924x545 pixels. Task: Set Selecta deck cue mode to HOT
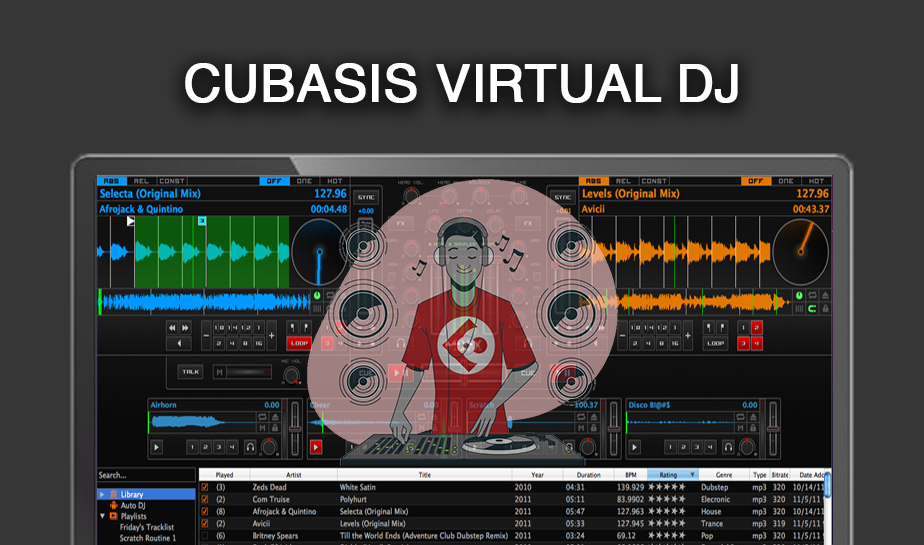coord(335,181)
